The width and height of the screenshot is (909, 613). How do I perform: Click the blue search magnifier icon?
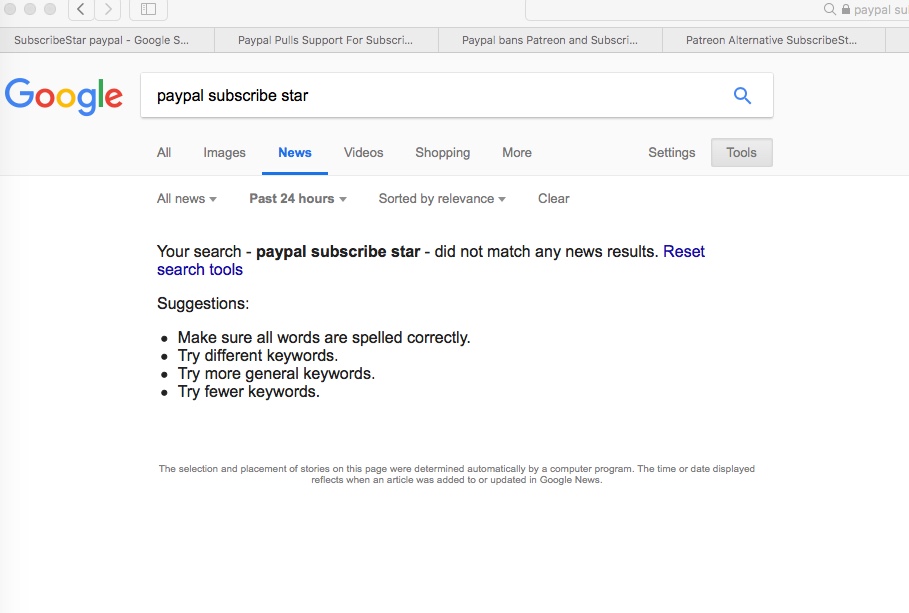pos(742,96)
